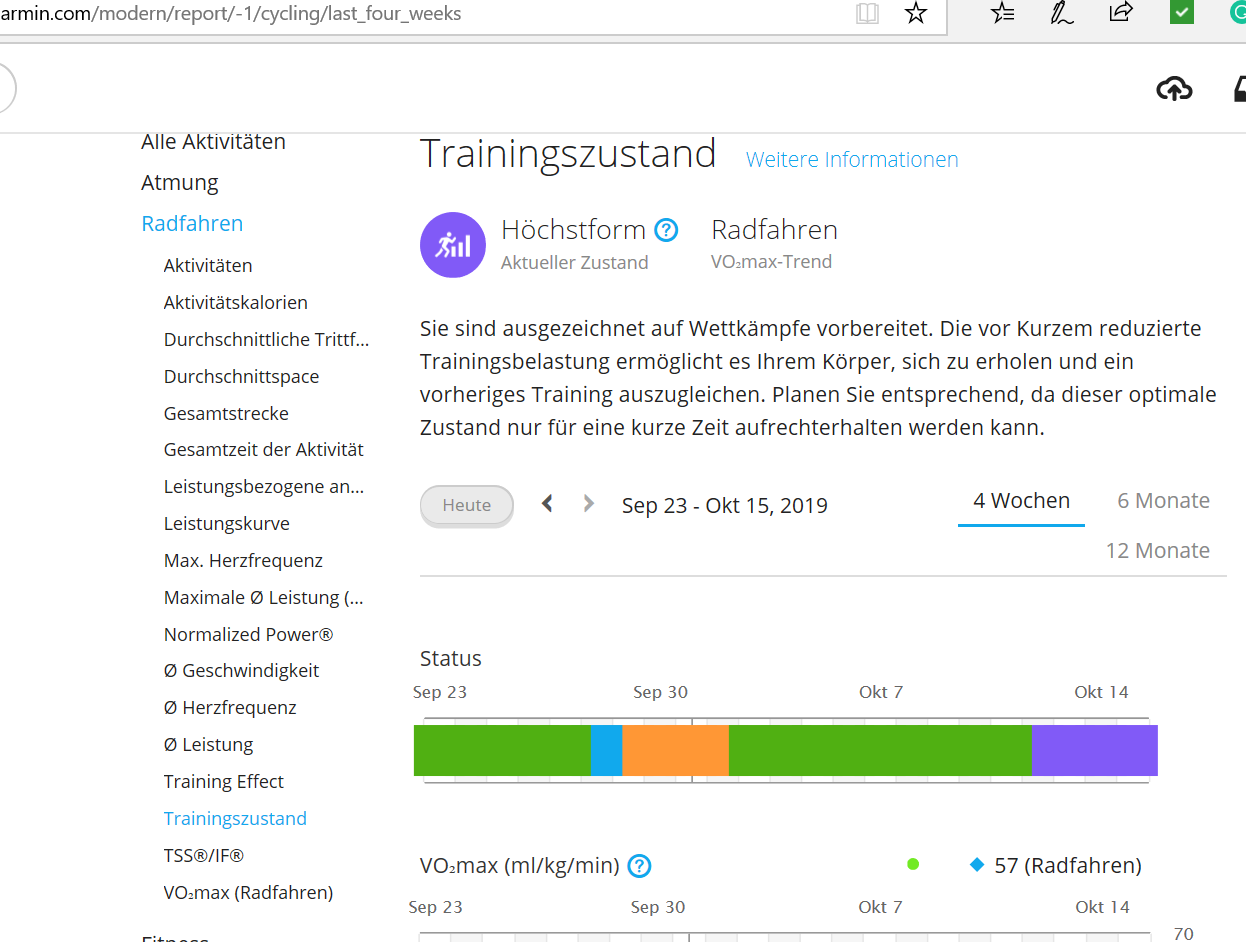Open the Leistungskurve report
1246x942 pixels.
click(227, 524)
